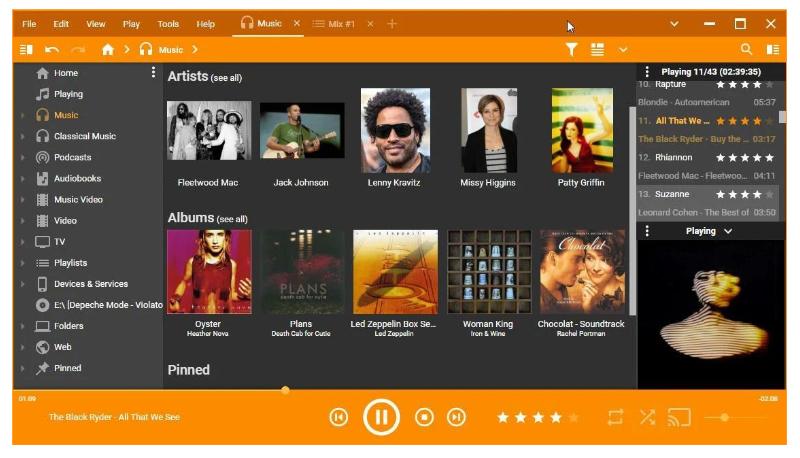
Task: Open the cast to device icon
Action: click(x=679, y=417)
